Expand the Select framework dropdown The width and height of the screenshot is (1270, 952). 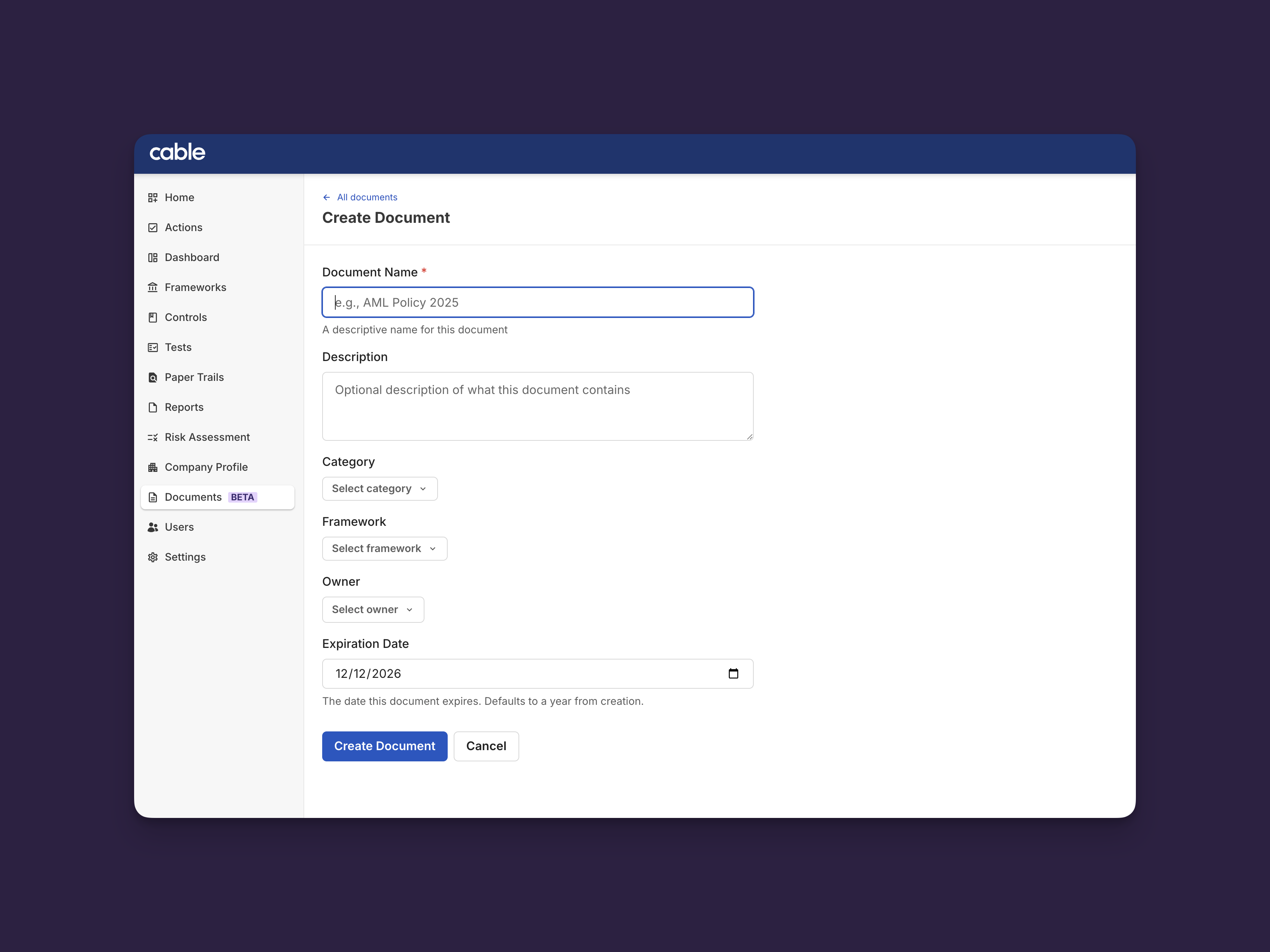tap(384, 549)
